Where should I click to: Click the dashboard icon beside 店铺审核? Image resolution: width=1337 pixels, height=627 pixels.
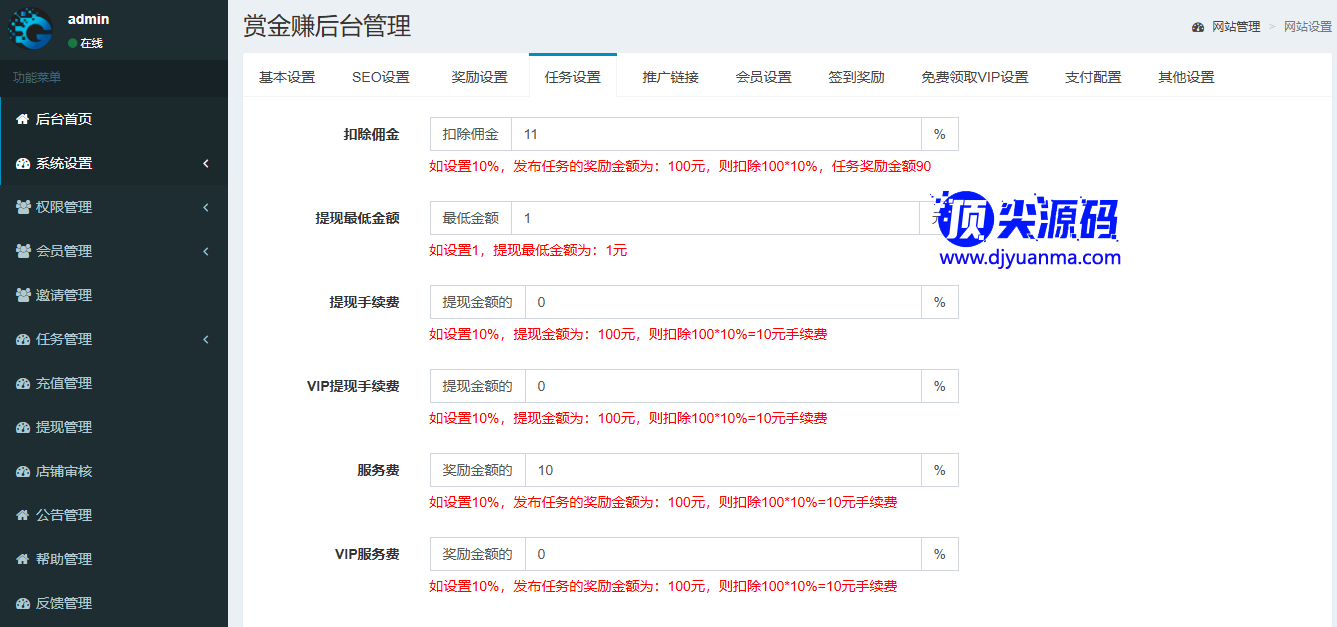pyautogui.click(x=23, y=471)
